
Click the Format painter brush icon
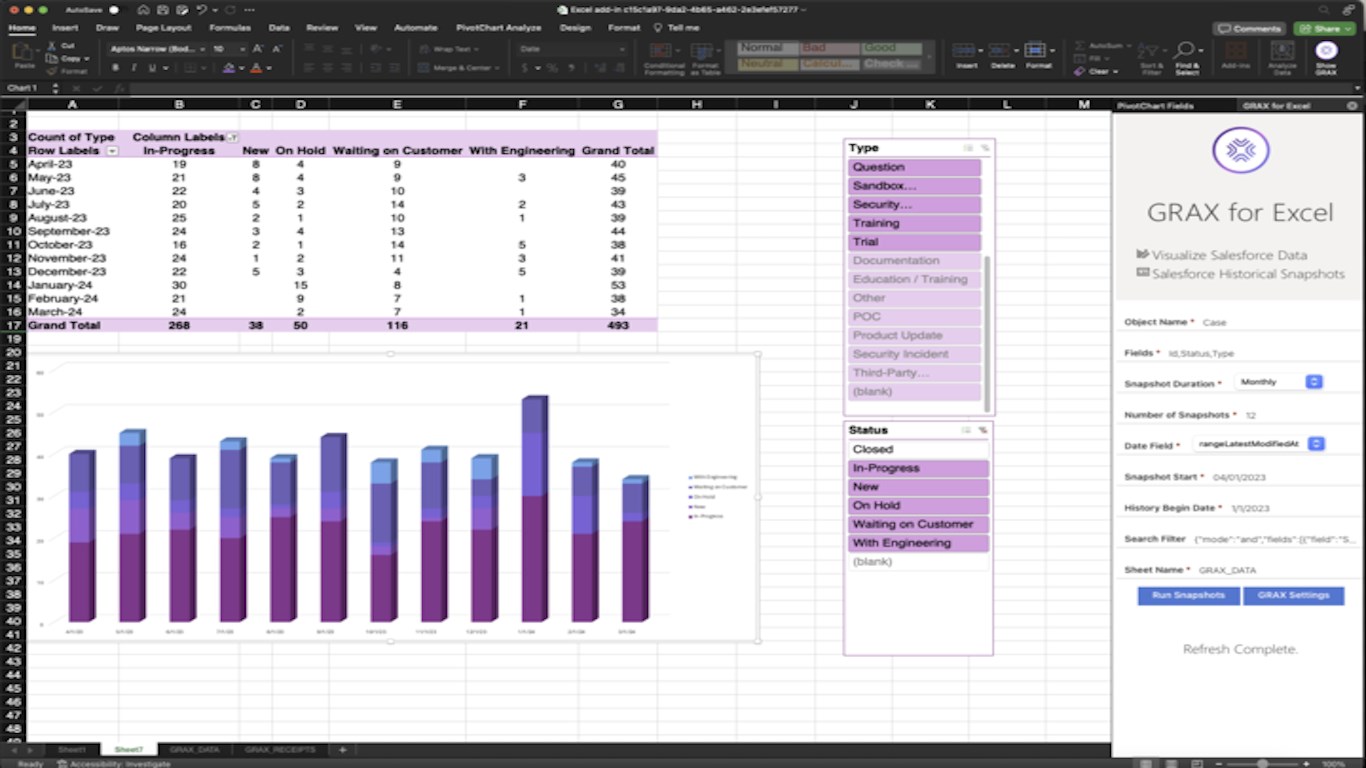pos(50,71)
